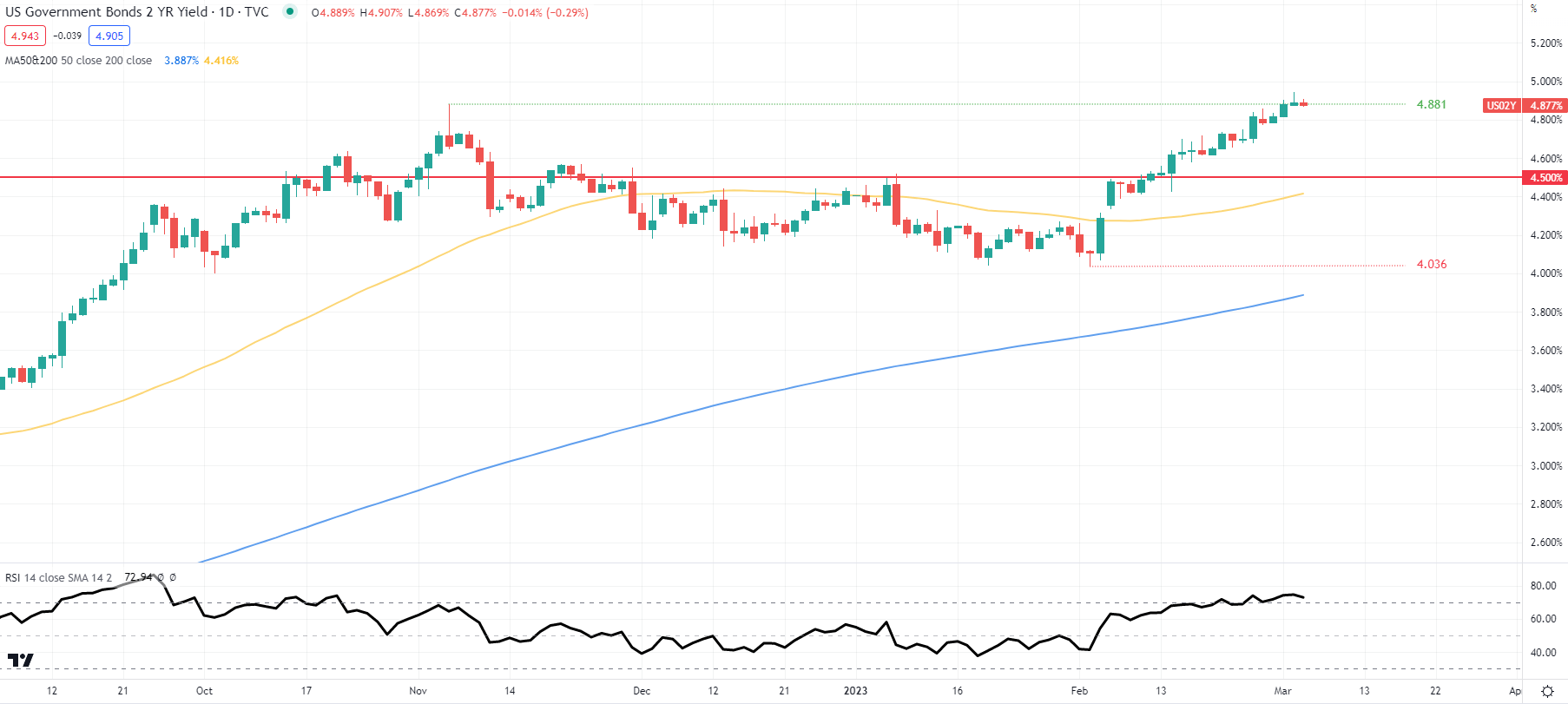The height and width of the screenshot is (704, 1568).
Task: Click the 4.416% yellow MA value
Action: (x=221, y=61)
